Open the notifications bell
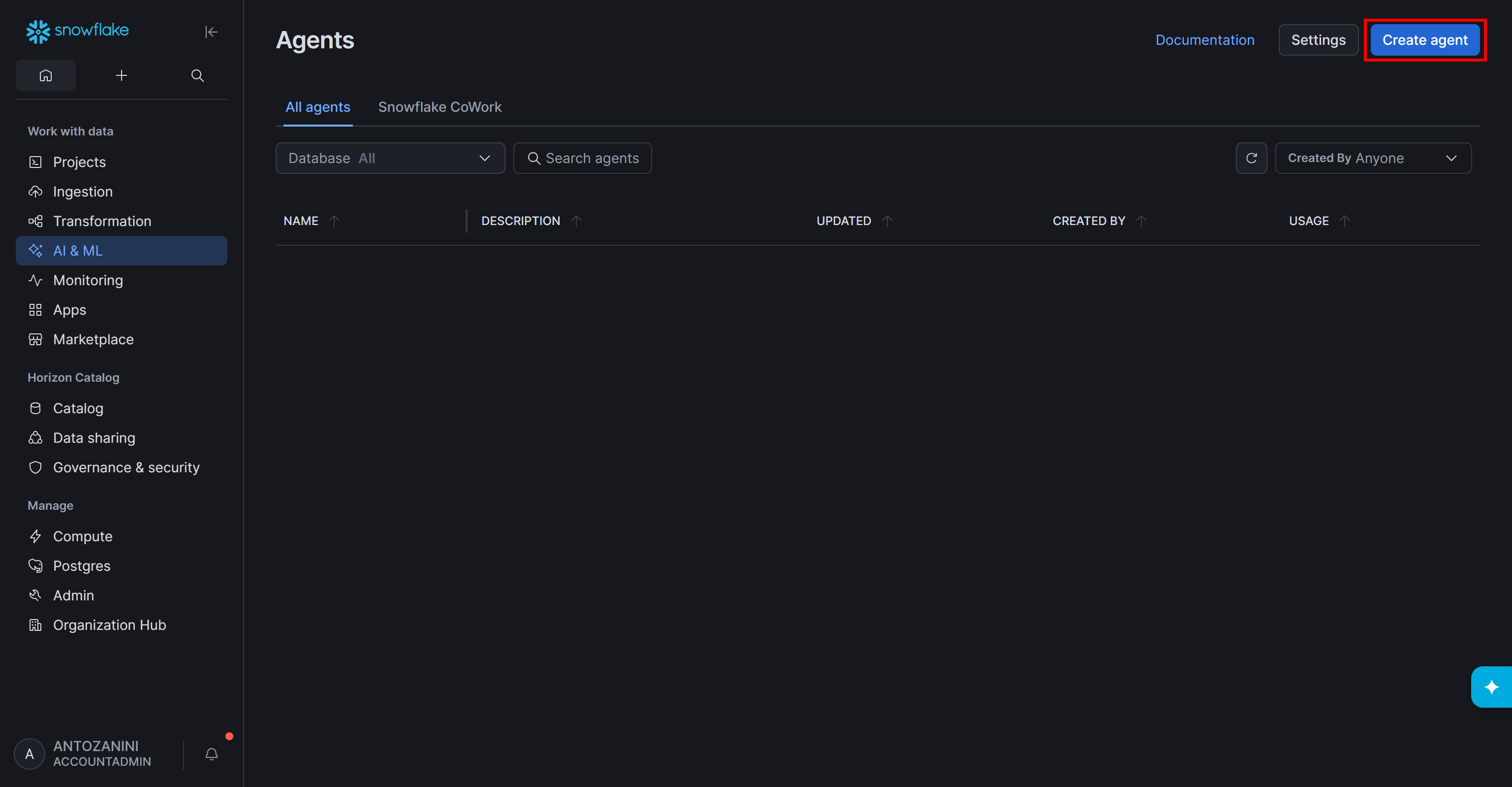 [212, 754]
